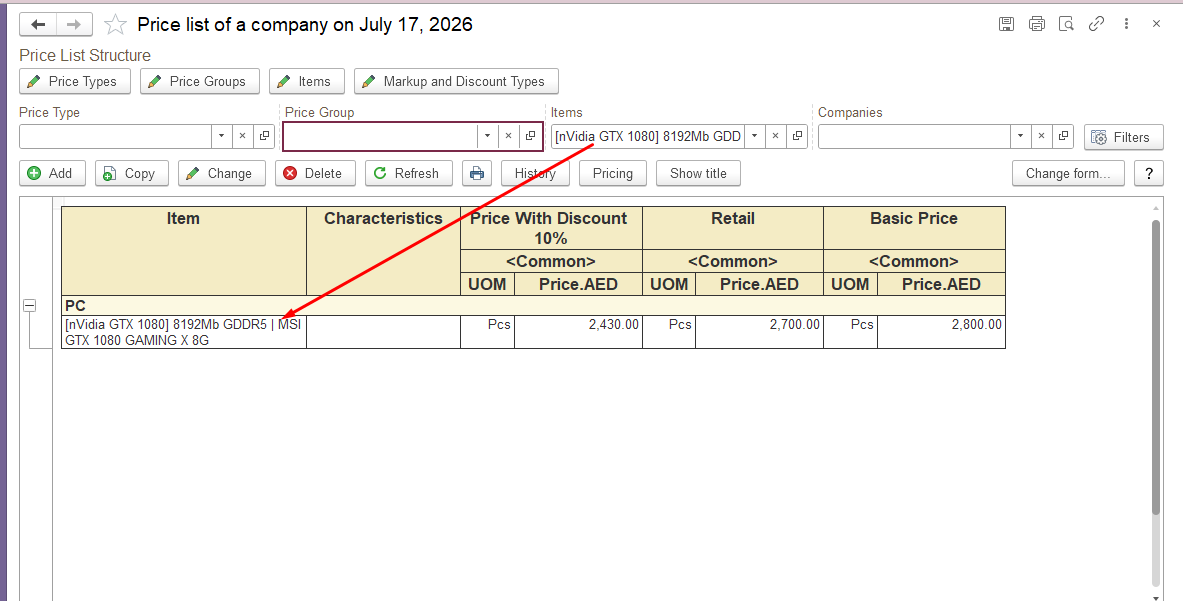Click the vertical scrollbar of the table
The height and width of the screenshot is (601, 1183).
[1156, 367]
